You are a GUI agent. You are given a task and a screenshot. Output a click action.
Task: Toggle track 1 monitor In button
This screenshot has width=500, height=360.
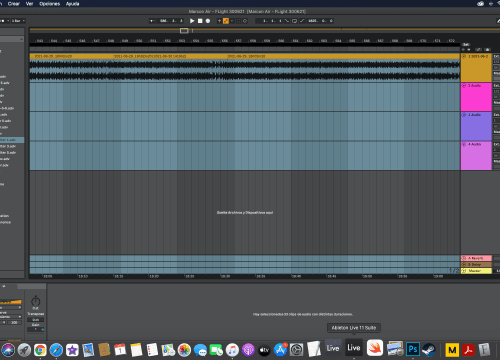pyautogui.click(x=497, y=68)
